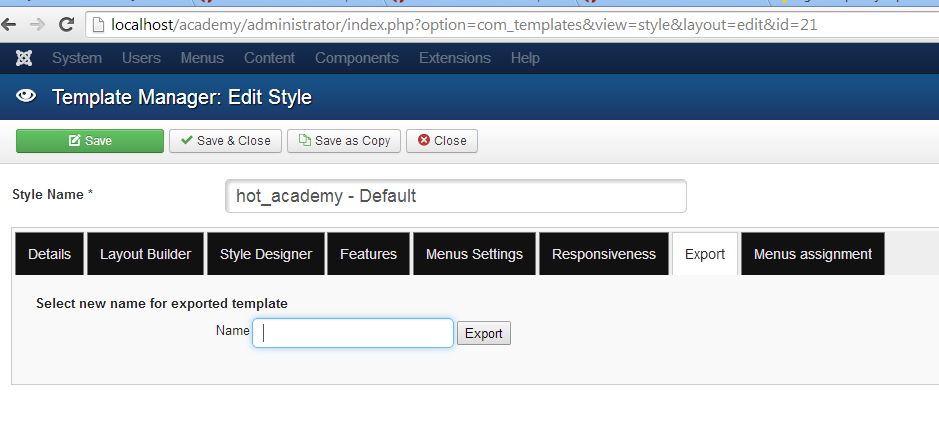The height and width of the screenshot is (429, 939).
Task: Click 'Template Manager: Edit Style' heading
Action: point(182,97)
